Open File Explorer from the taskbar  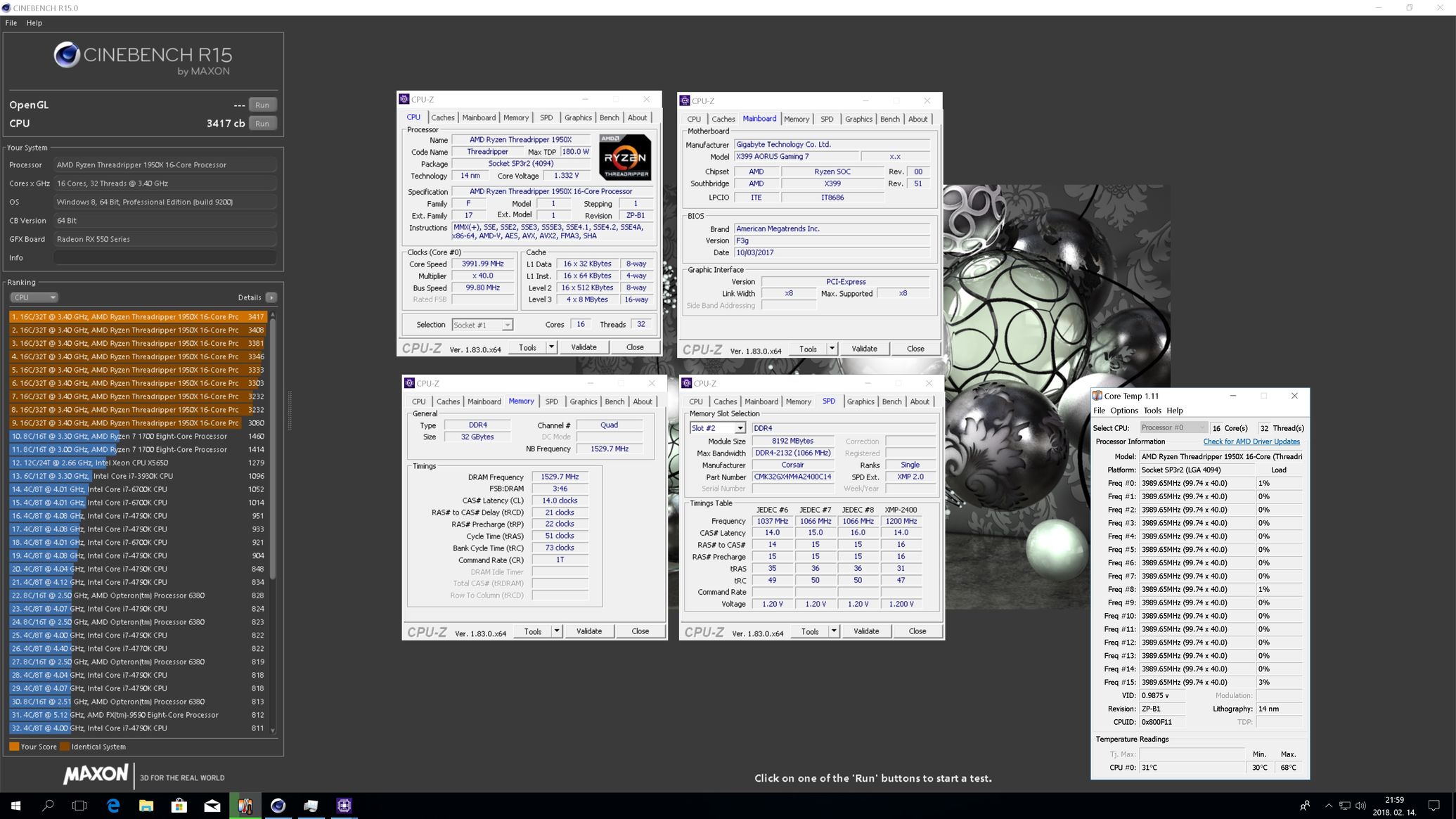(146, 806)
